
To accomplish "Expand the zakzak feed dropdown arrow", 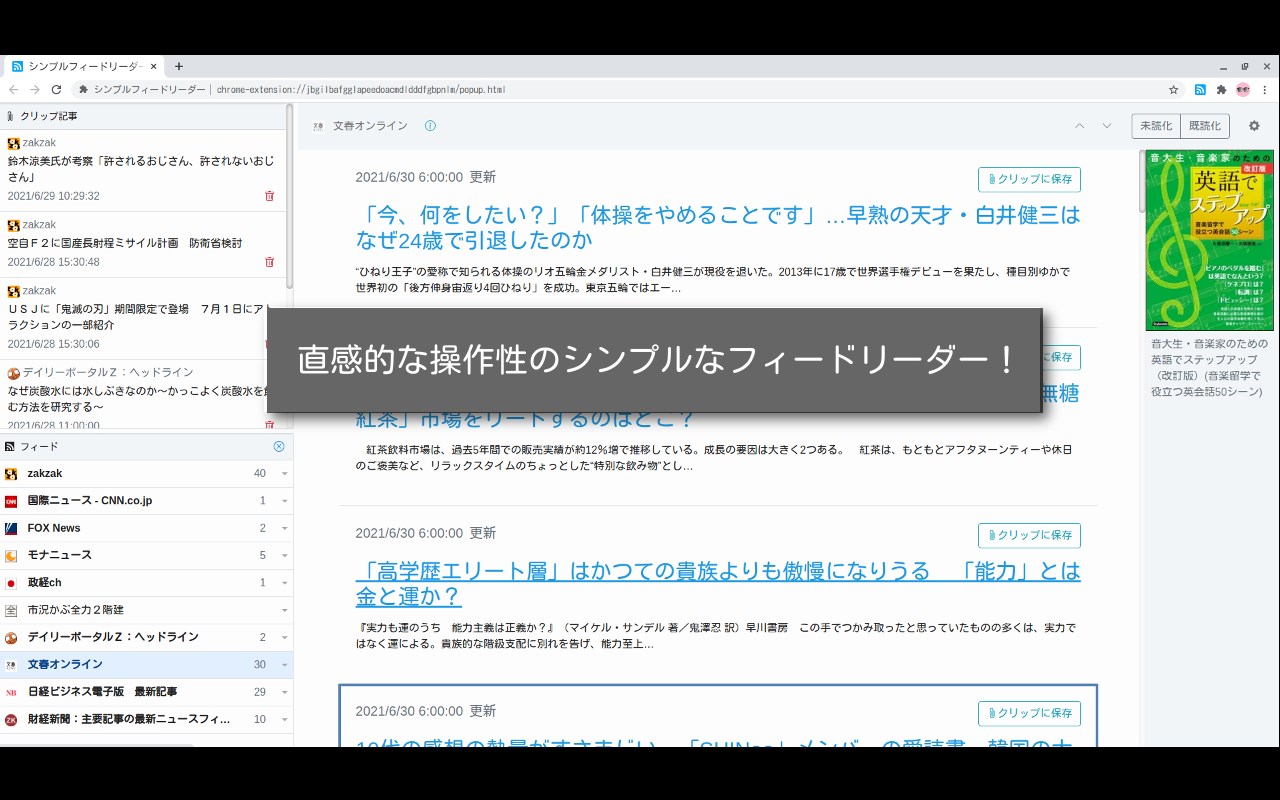I will [x=284, y=474].
